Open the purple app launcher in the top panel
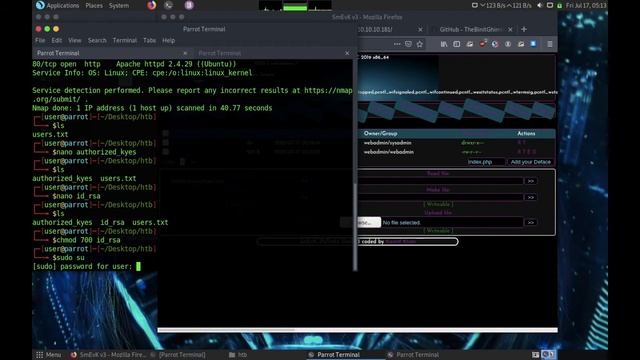Viewport: 640px width, 360px height. click(x=189, y=5)
